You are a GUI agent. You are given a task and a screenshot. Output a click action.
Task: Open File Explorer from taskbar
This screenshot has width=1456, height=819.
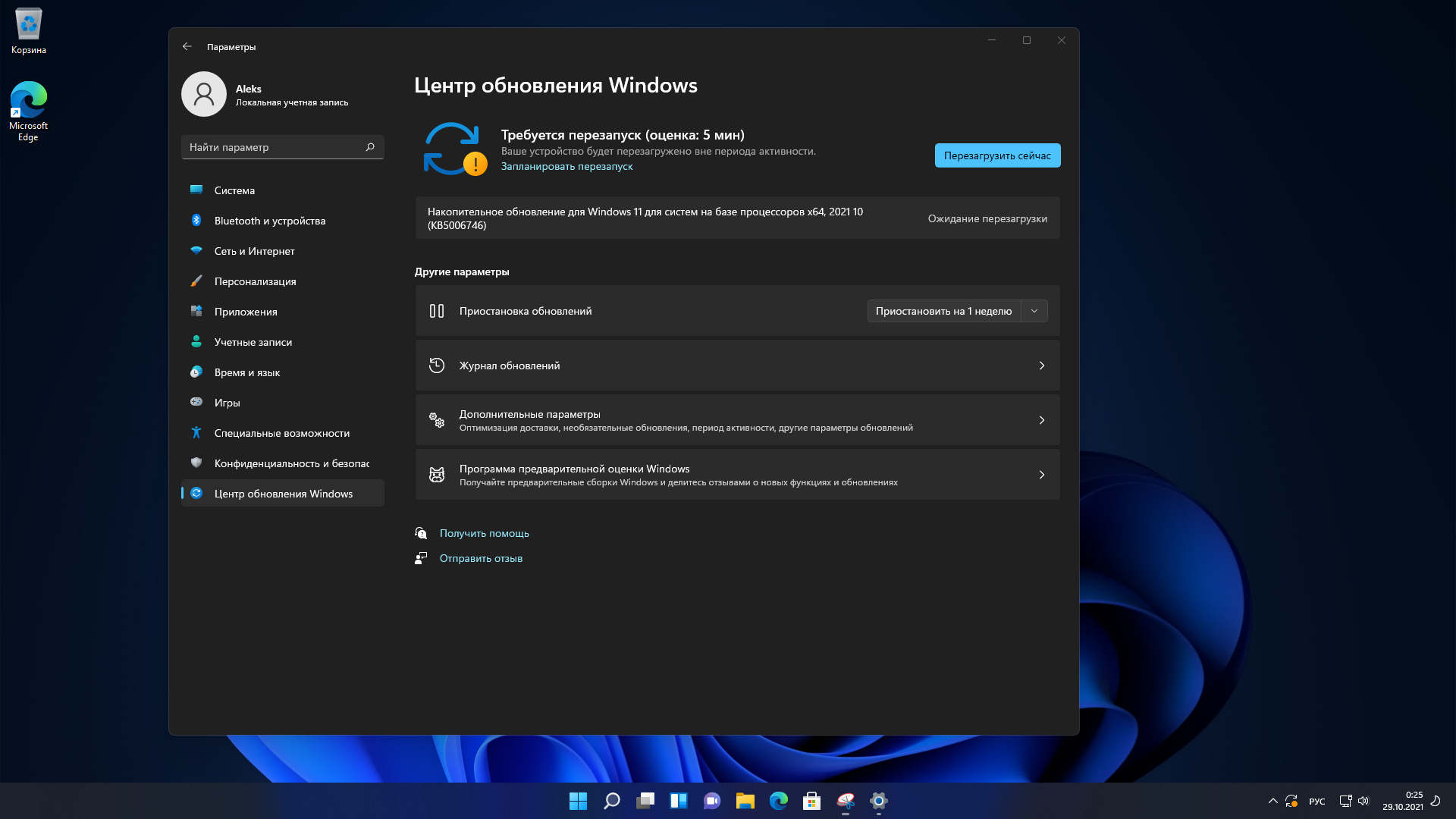[x=745, y=801]
